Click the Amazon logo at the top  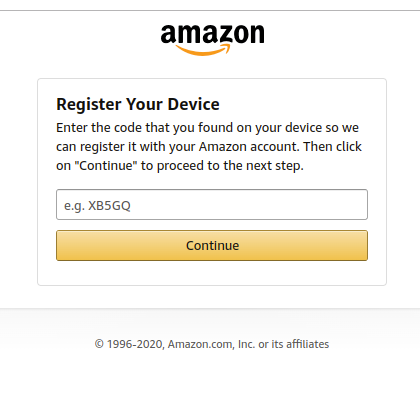(x=212, y=39)
